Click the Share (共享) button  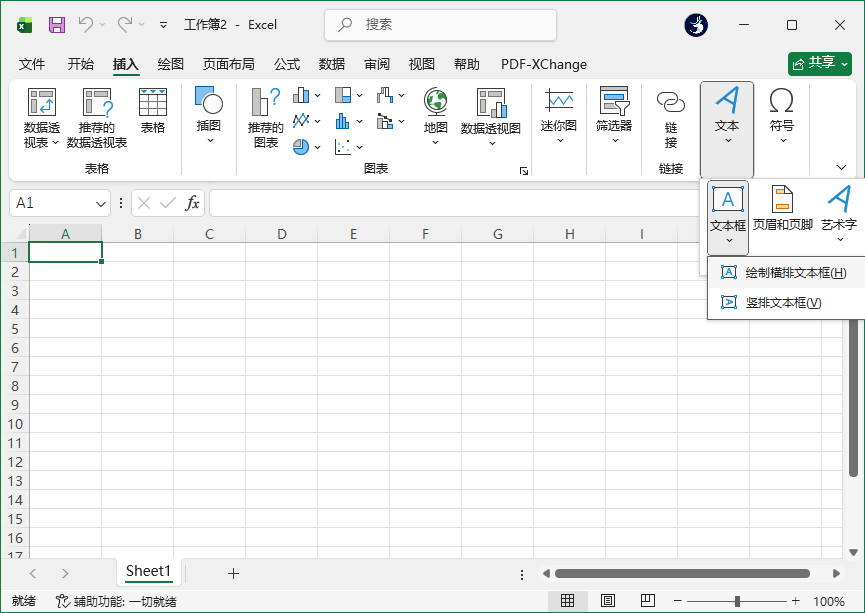(x=820, y=63)
